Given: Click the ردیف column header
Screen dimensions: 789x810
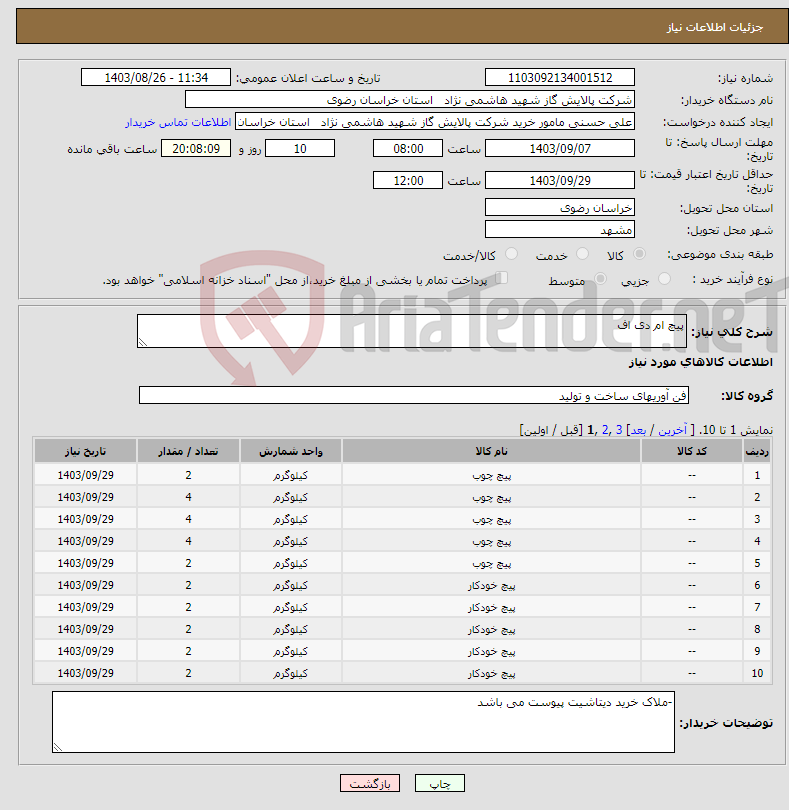Looking at the screenshot, I should 757,451.
